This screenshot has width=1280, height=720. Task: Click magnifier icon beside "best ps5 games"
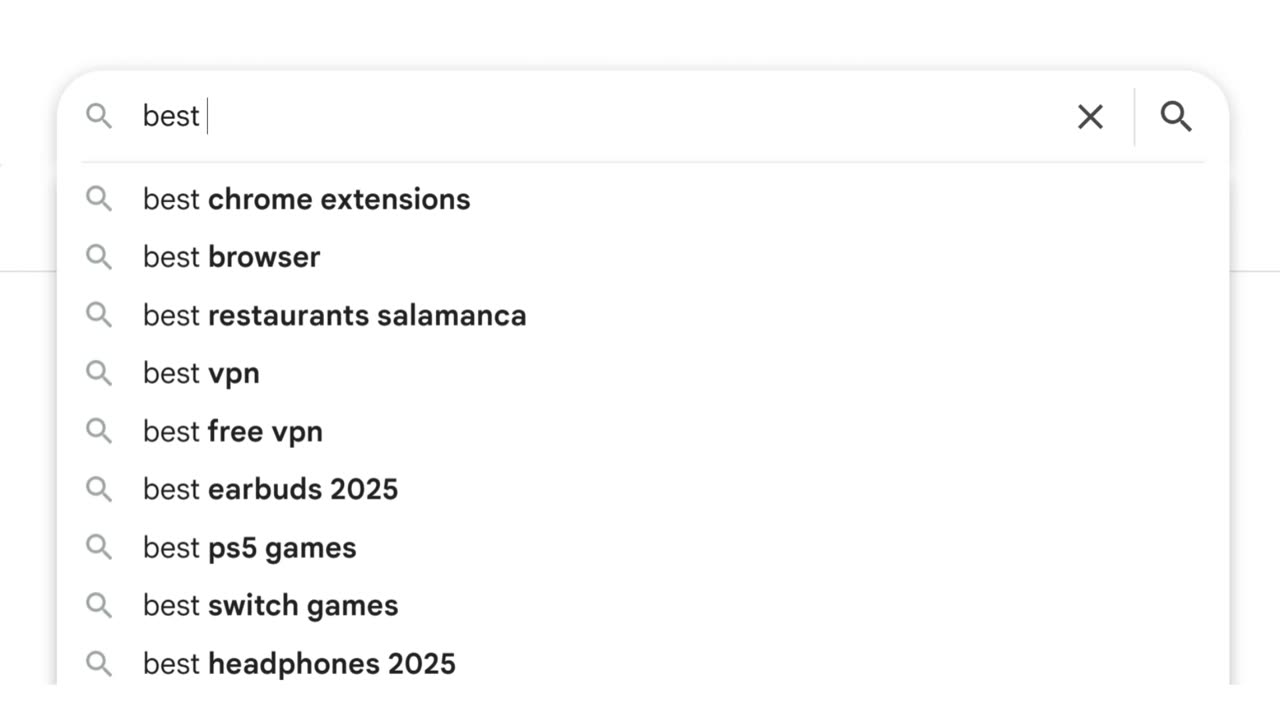click(99, 547)
